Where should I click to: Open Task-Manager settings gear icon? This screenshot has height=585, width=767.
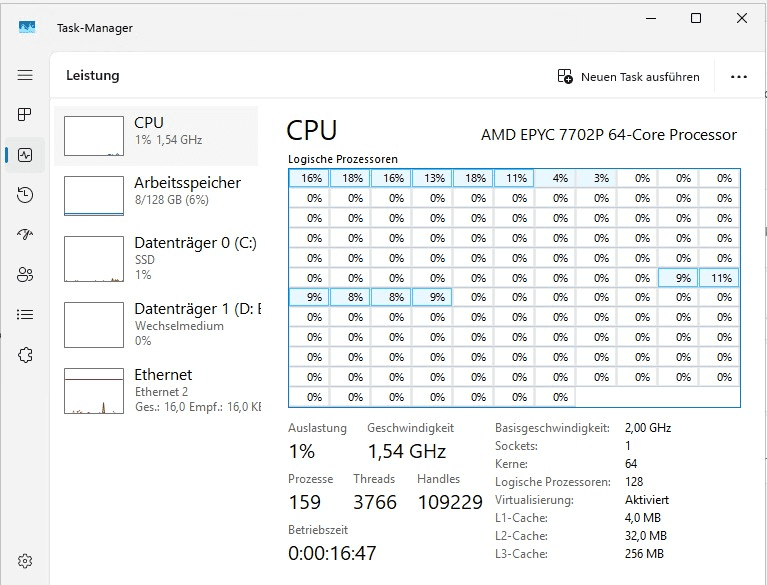pos(25,561)
